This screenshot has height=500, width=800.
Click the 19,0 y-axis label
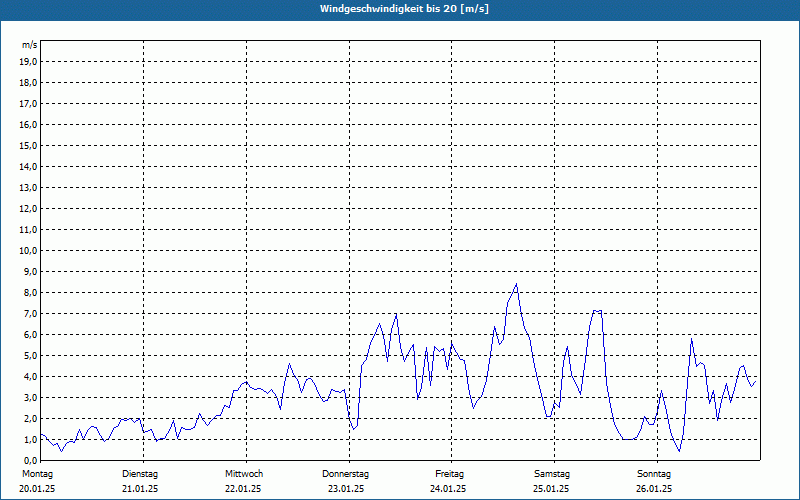[28, 62]
